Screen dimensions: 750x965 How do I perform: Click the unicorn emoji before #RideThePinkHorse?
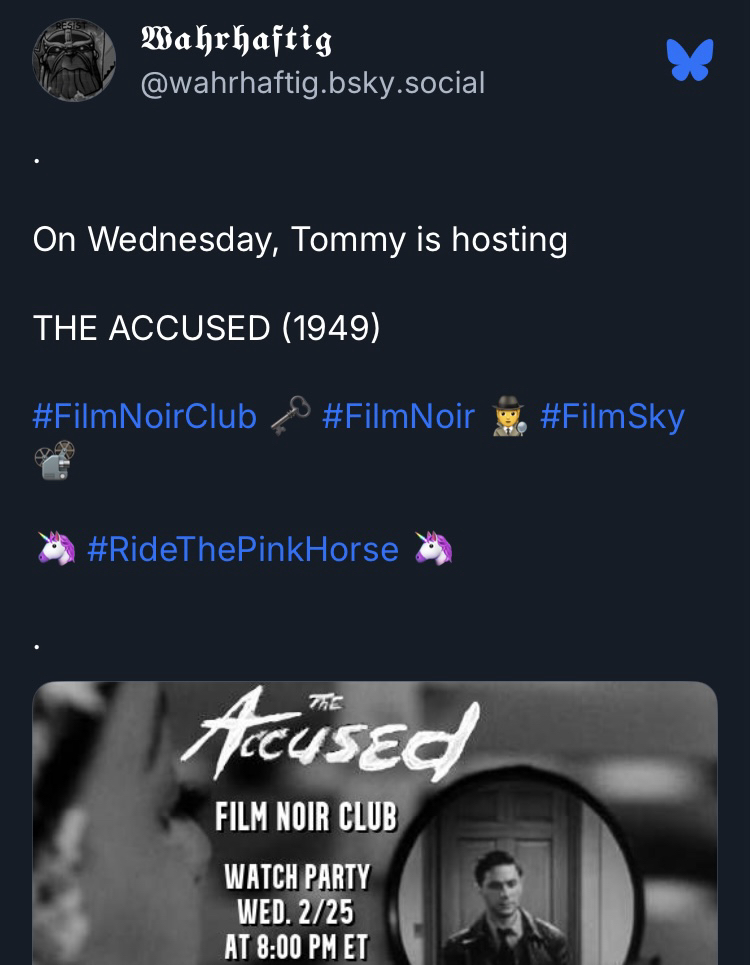[x=56, y=548]
